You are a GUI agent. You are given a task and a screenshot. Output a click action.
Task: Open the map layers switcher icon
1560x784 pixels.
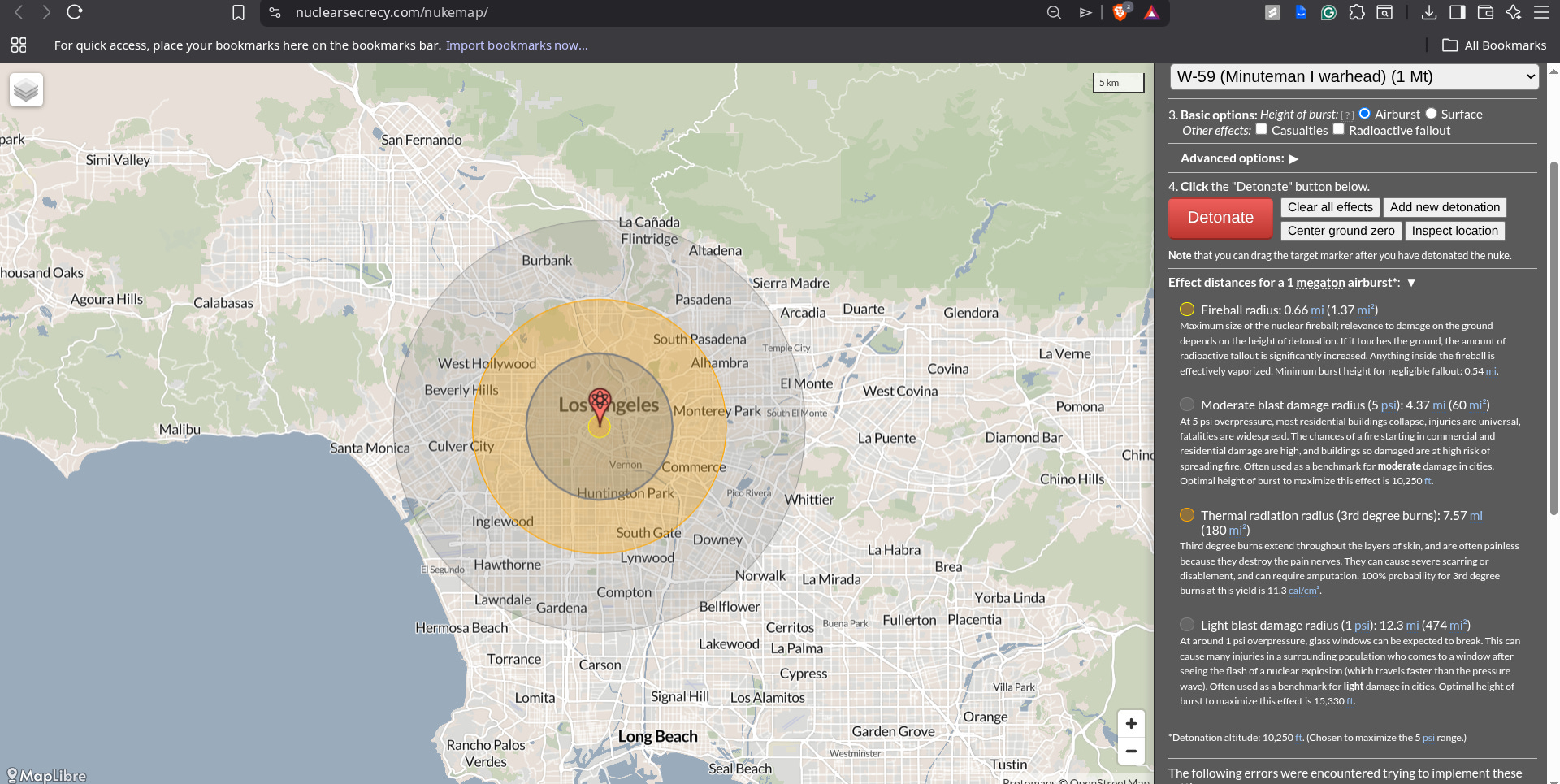[x=26, y=89]
